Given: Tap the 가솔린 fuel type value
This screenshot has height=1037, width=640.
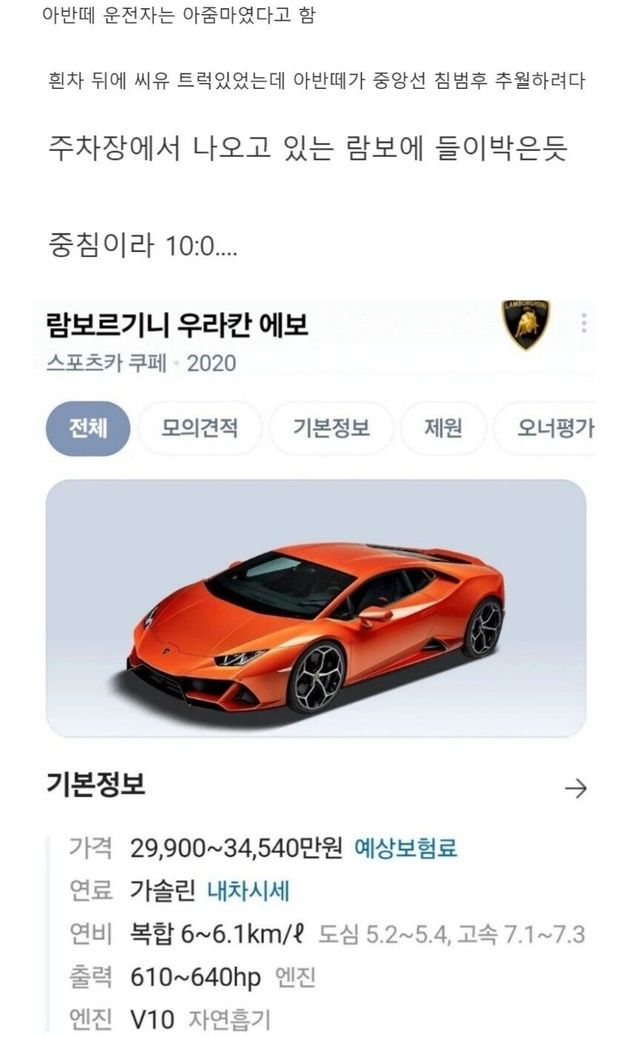Looking at the screenshot, I should [163, 891].
